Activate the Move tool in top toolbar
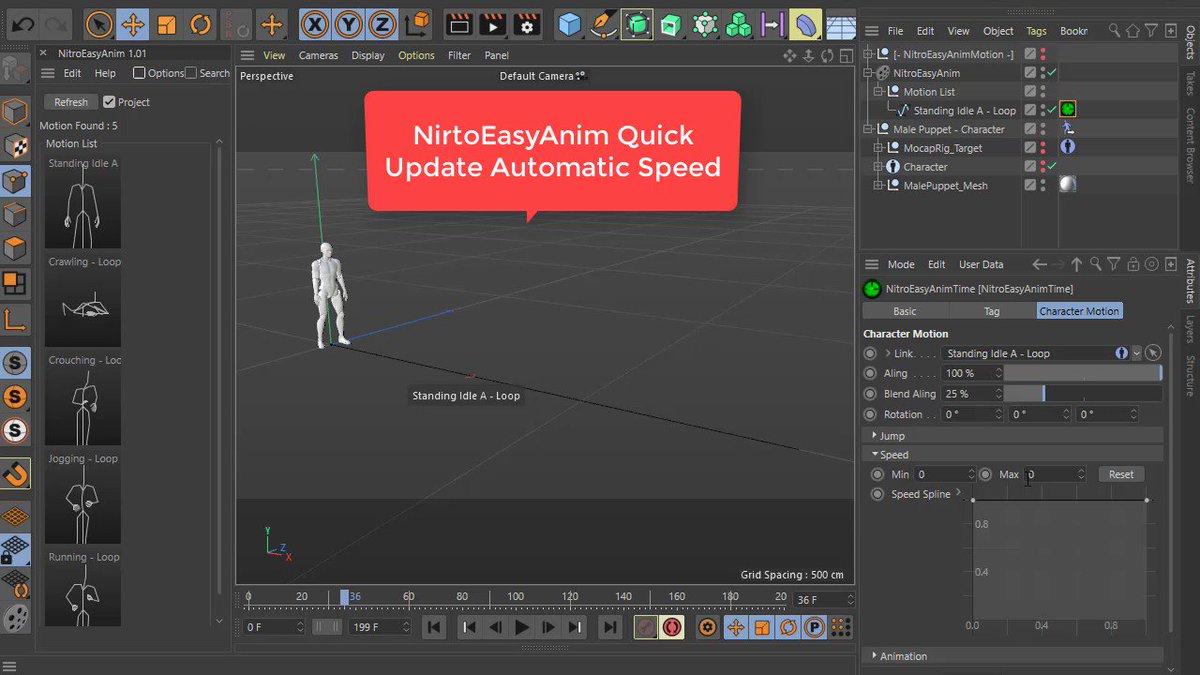 (x=133, y=24)
